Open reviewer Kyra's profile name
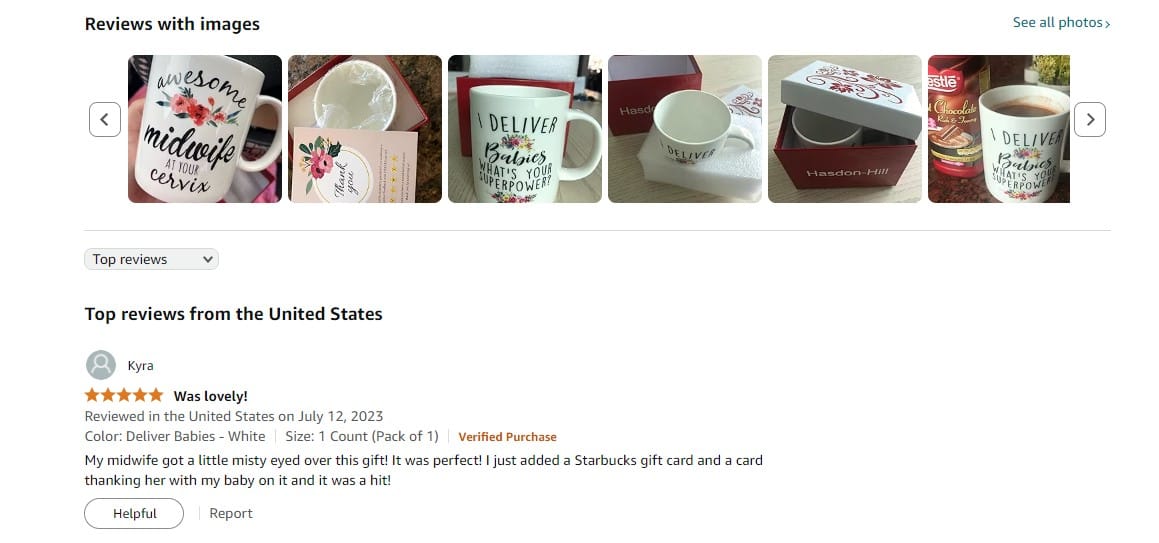Screen dimensions: 1159x543 [x=140, y=366]
